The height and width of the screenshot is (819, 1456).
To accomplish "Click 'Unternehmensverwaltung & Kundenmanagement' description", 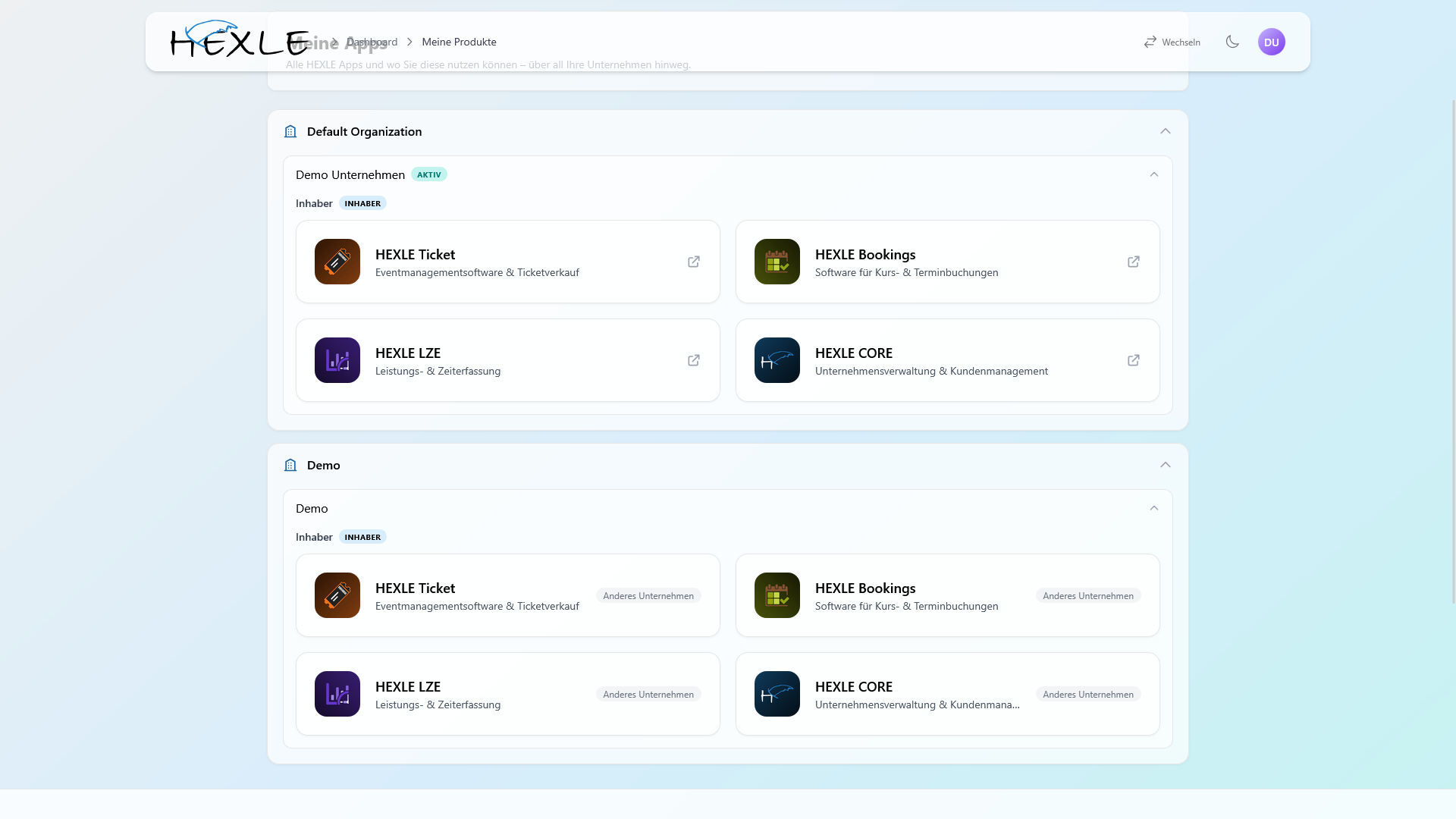I will (x=931, y=371).
